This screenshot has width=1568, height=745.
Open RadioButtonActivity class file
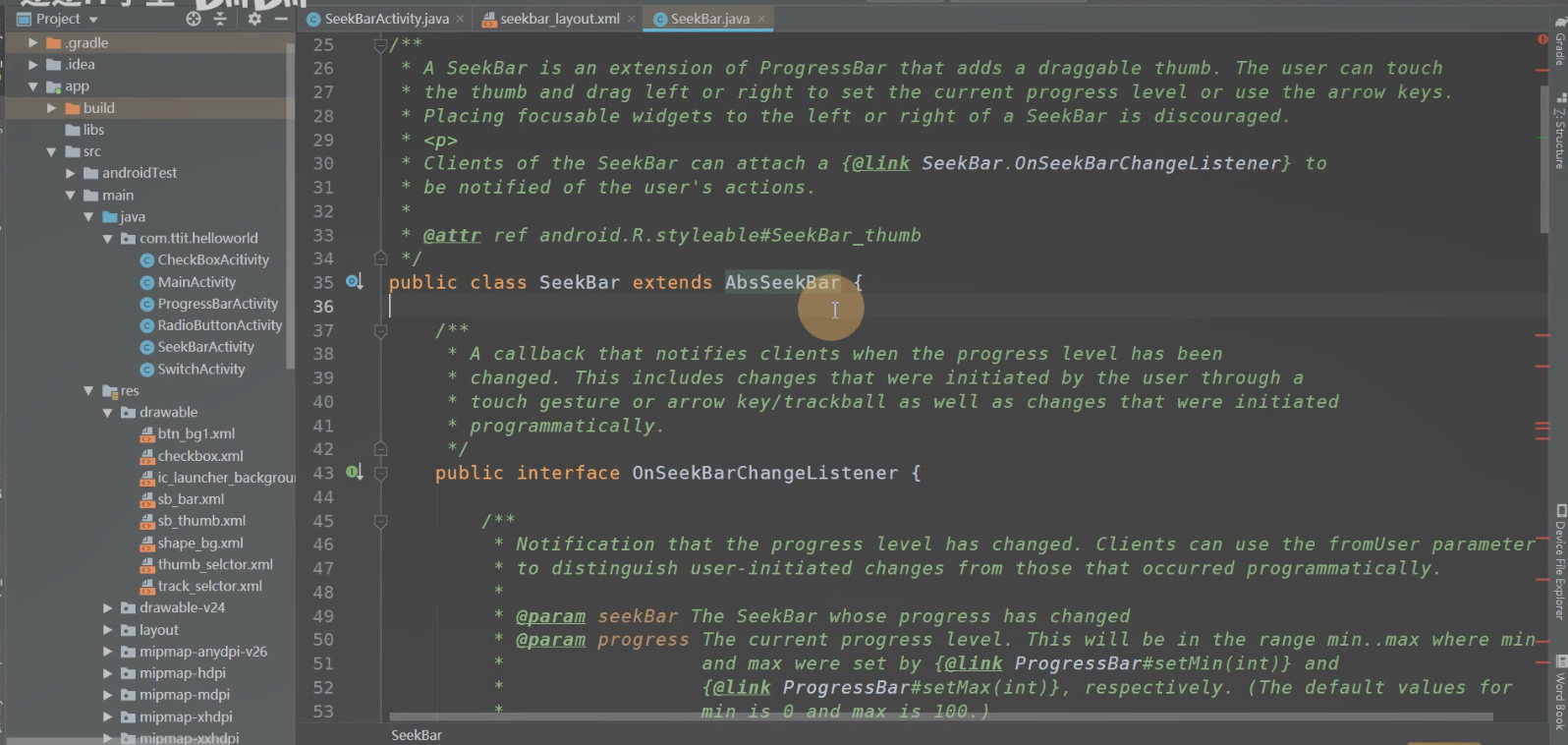point(211,325)
